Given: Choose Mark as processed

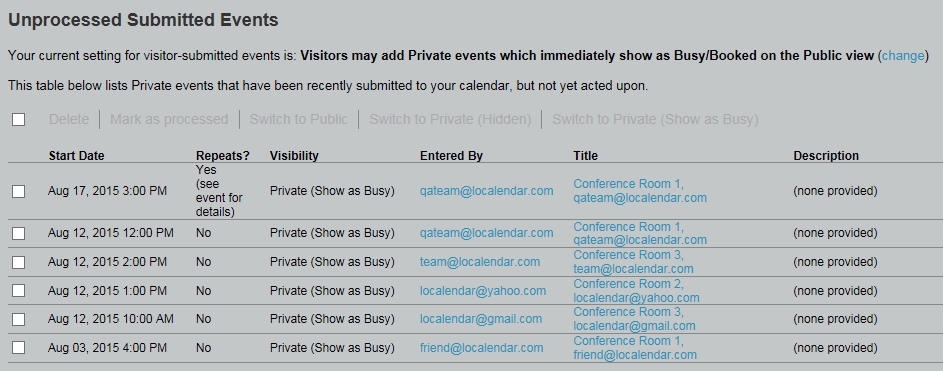Looking at the screenshot, I should (x=169, y=119).
